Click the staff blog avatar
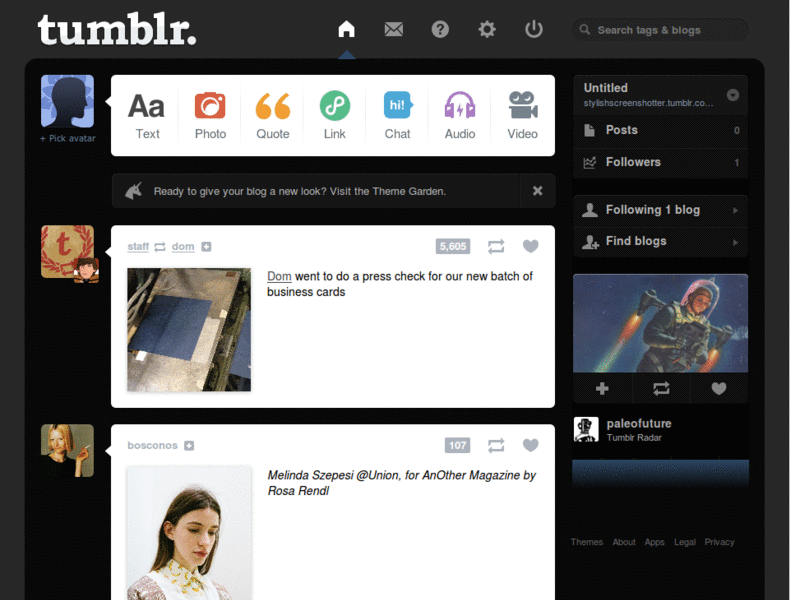Viewport: 800px width, 600px height. 67,252
